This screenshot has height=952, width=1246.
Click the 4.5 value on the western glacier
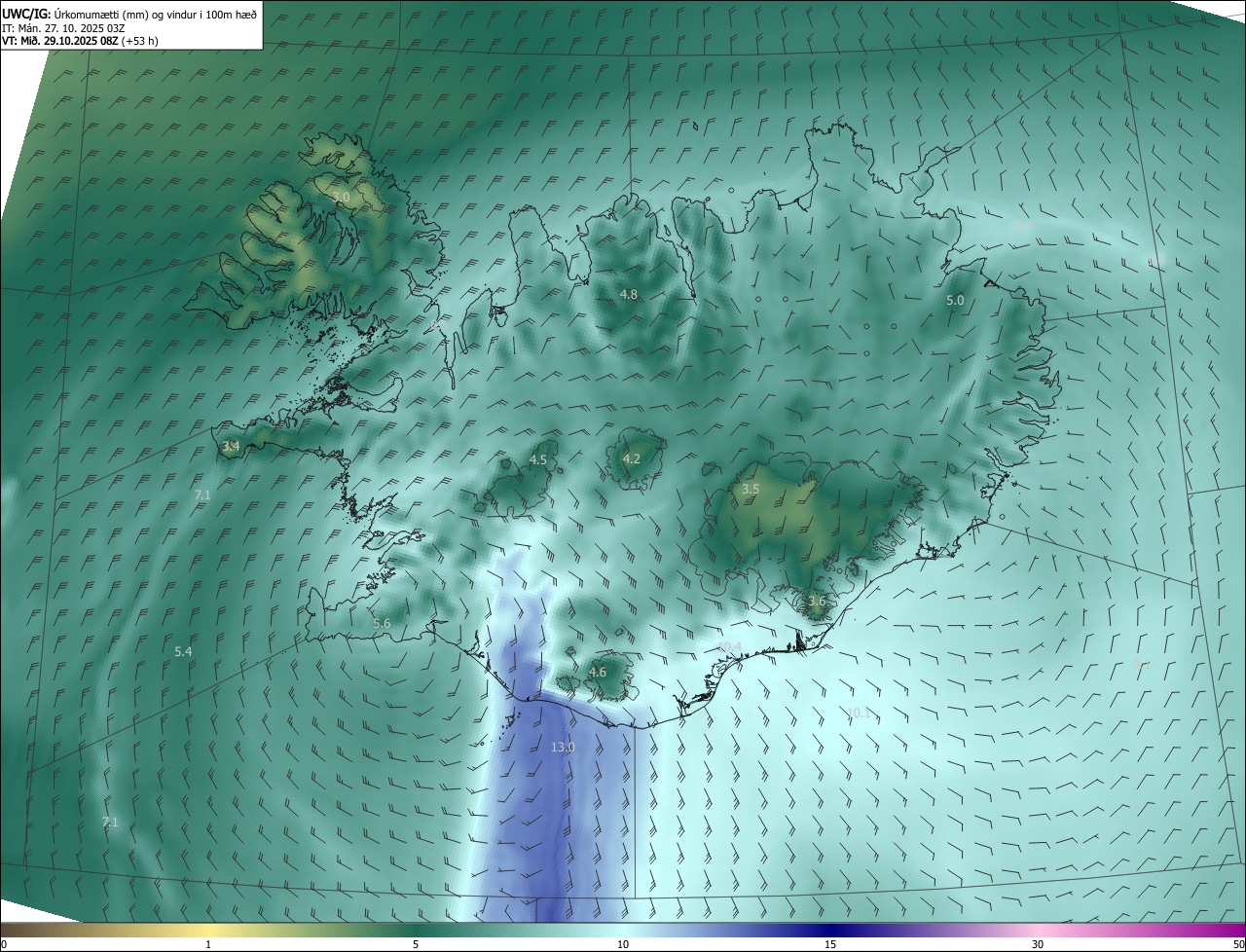point(538,459)
